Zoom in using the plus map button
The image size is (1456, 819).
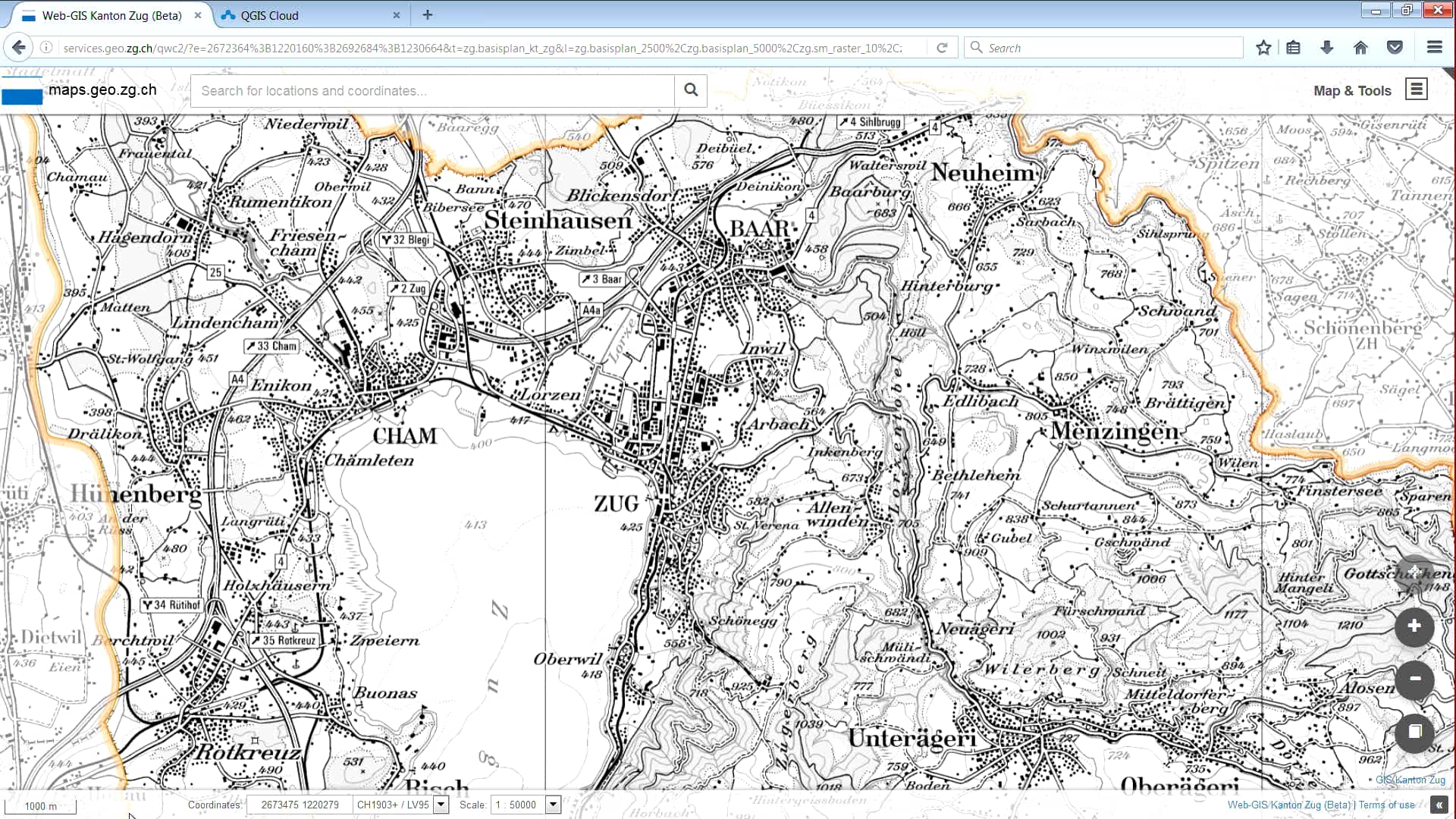pyautogui.click(x=1414, y=626)
